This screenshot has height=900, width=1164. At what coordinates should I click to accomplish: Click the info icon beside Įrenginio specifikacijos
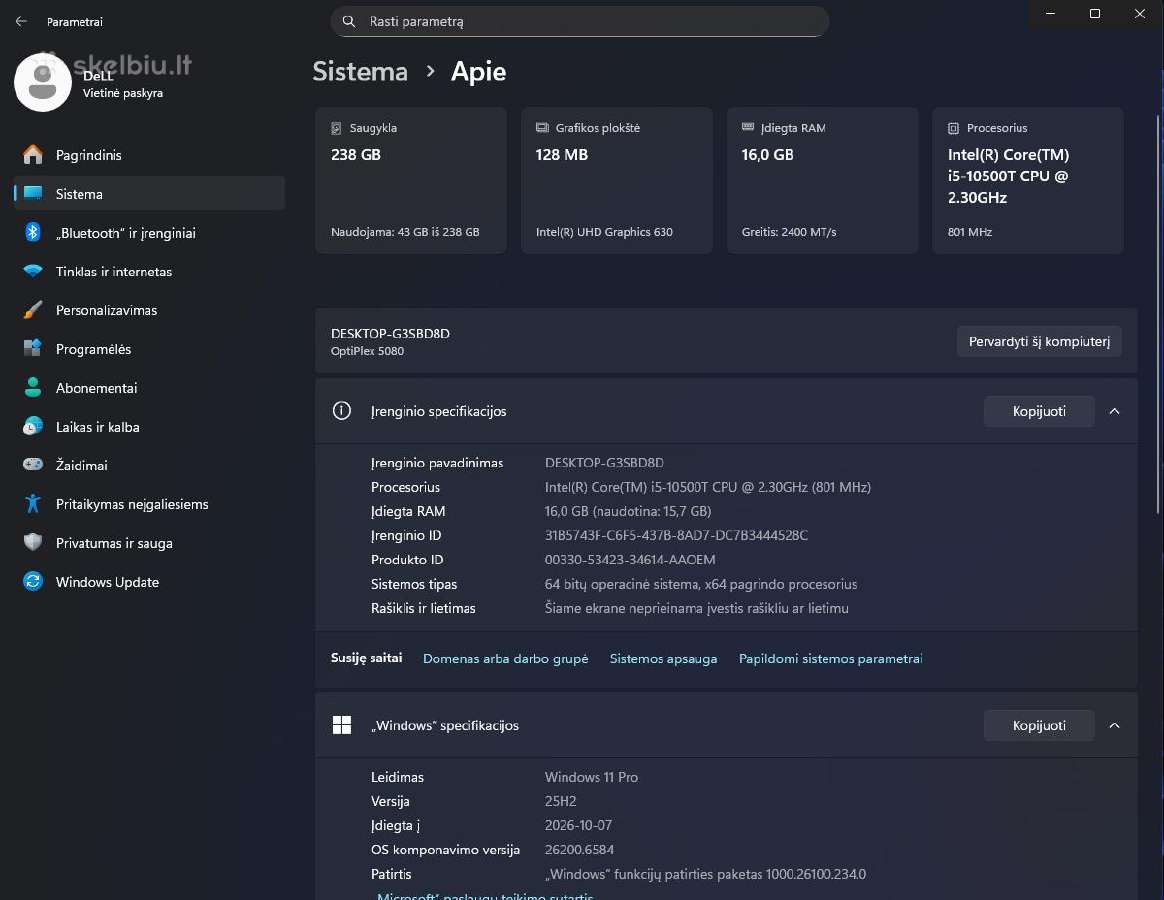pyautogui.click(x=341, y=411)
